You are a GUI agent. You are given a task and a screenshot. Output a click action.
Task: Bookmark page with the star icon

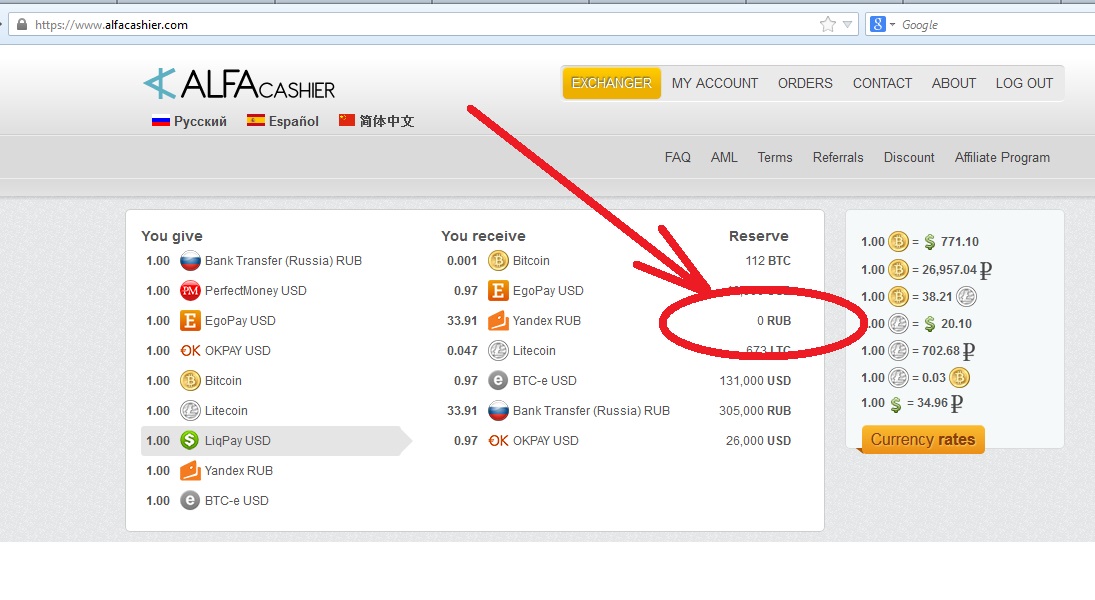828,24
